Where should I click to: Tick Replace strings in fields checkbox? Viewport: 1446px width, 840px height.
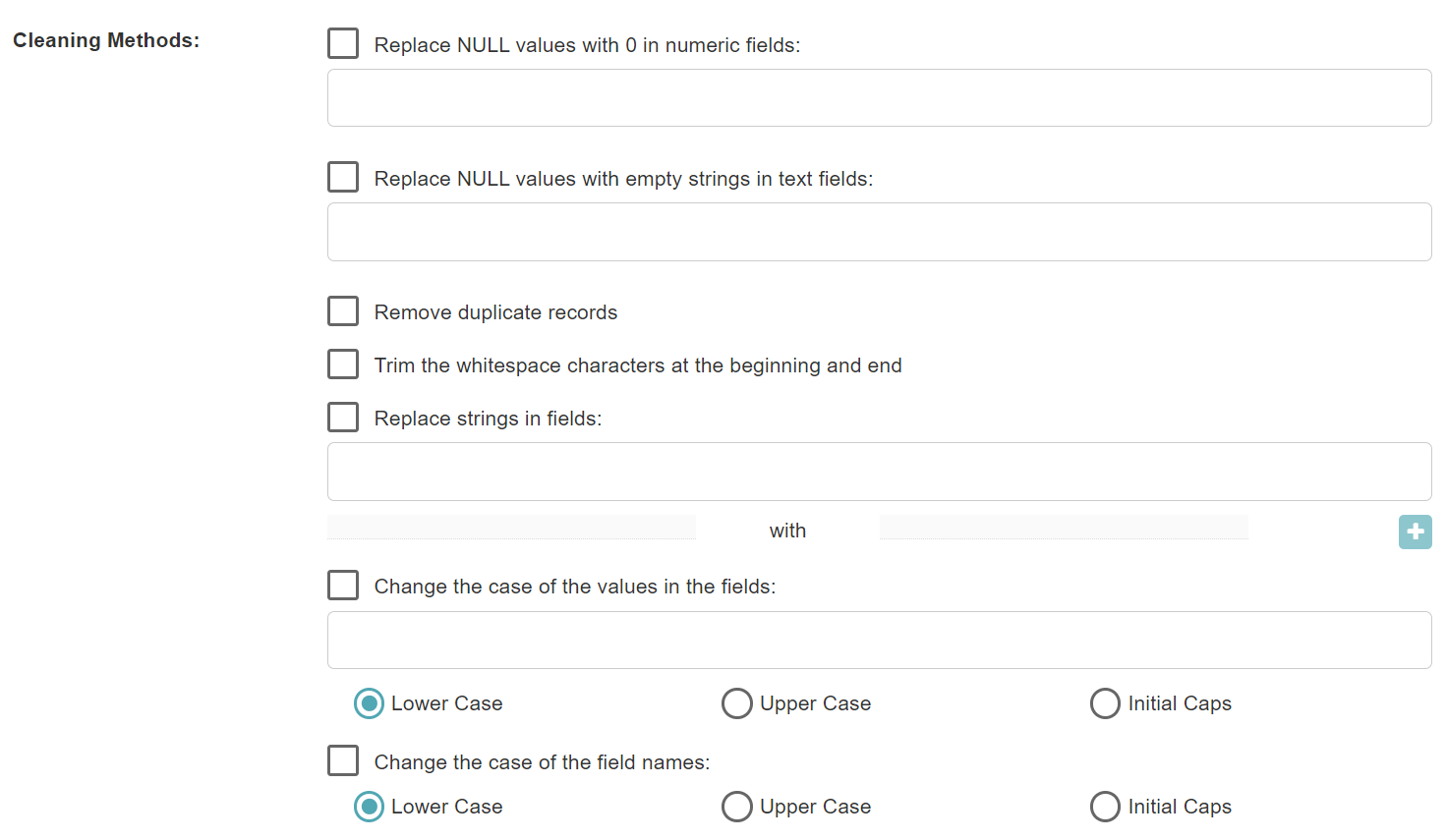tap(343, 418)
